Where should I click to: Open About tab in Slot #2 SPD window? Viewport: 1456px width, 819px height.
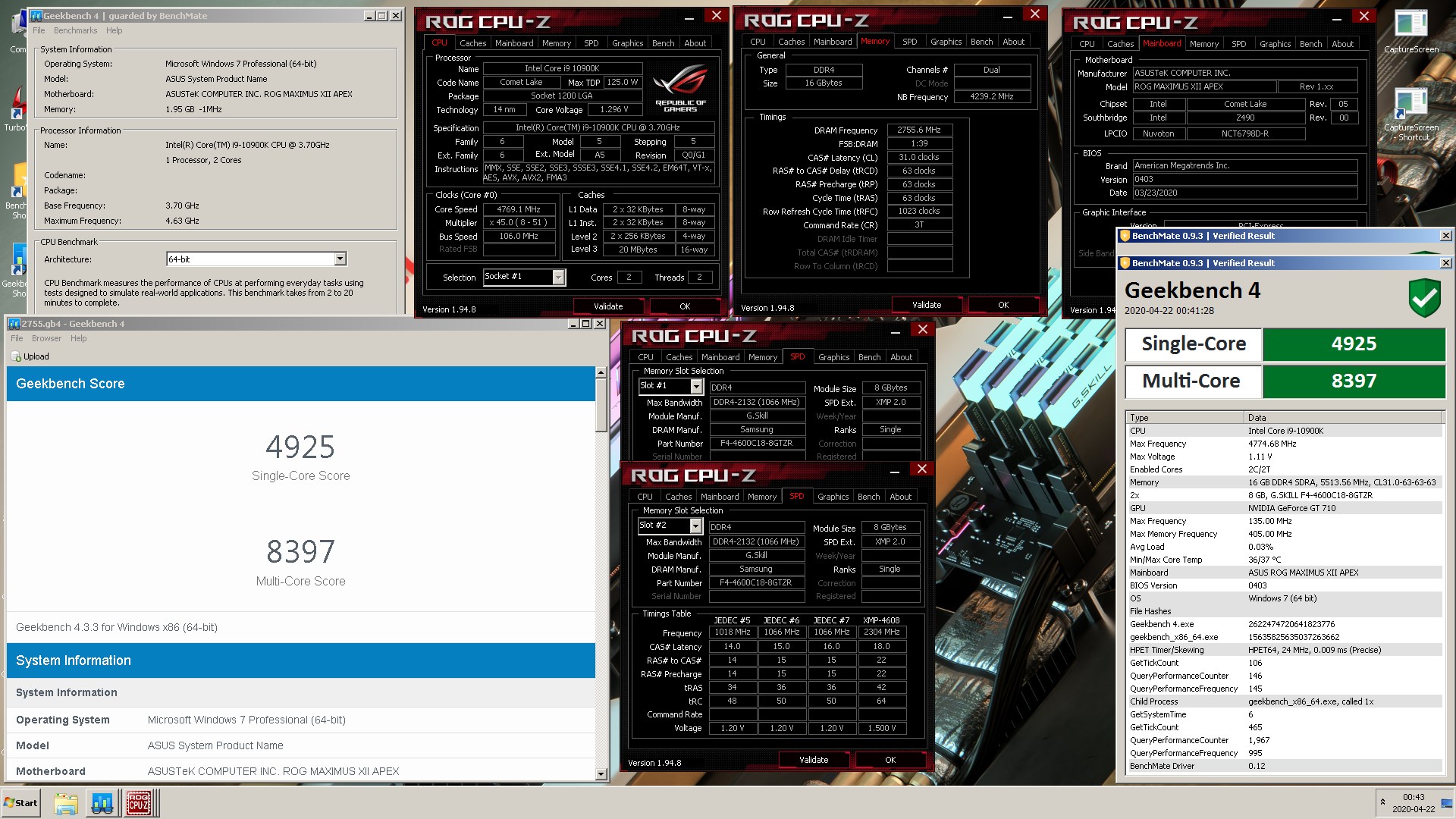900,497
